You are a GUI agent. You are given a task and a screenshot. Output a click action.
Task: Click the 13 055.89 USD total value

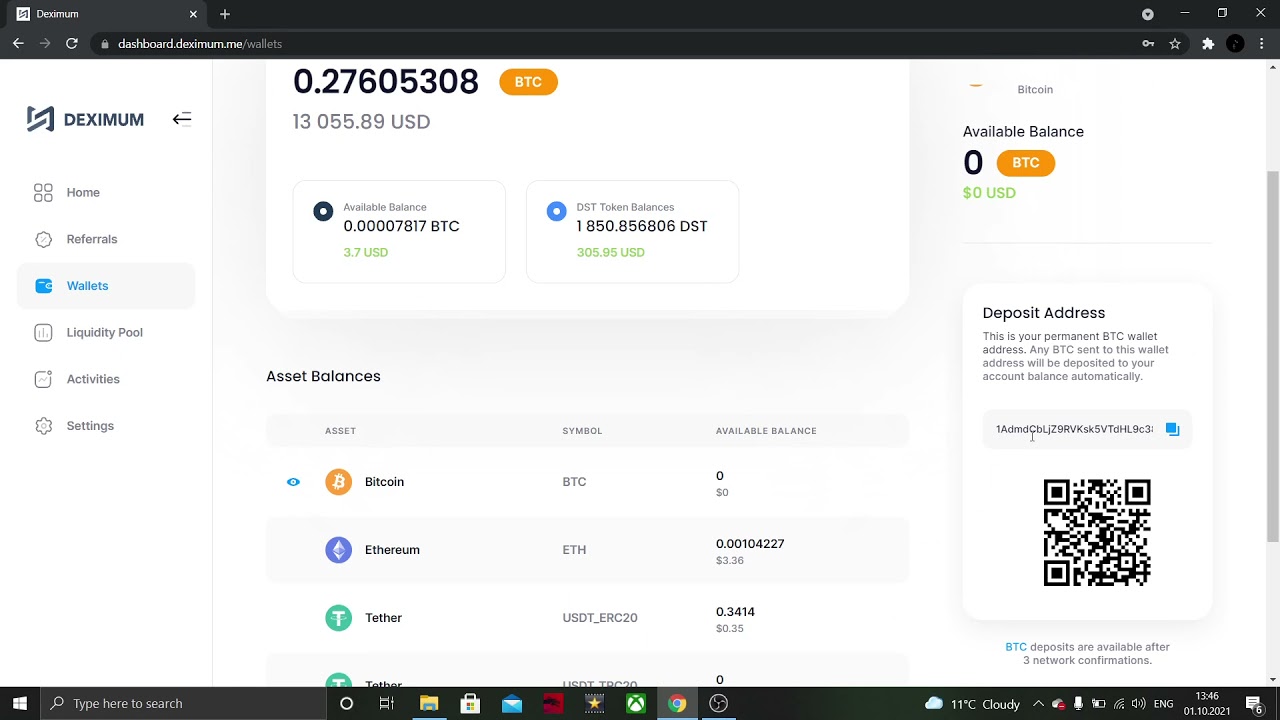click(x=361, y=121)
